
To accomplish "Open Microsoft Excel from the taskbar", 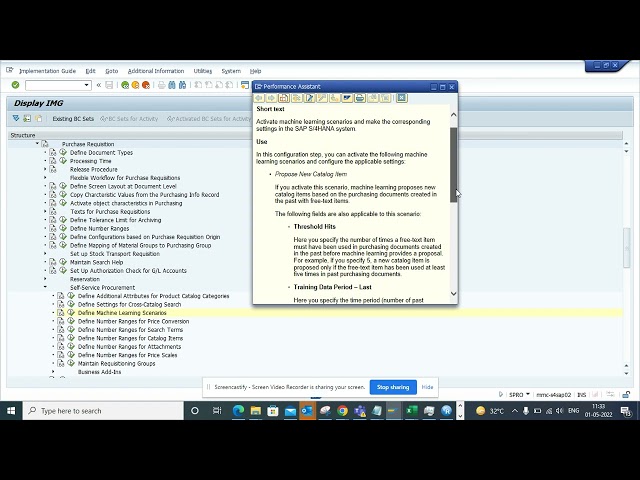I will coord(411,411).
